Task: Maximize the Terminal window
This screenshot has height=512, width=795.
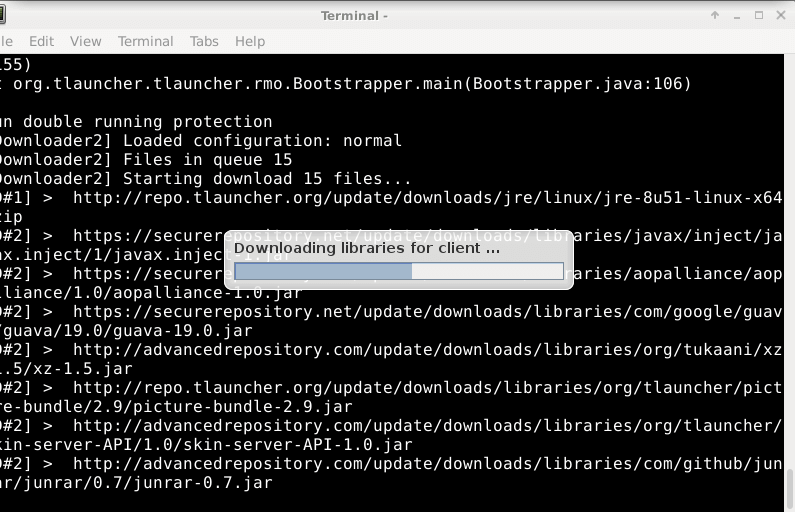Action: pyautogui.click(x=759, y=15)
